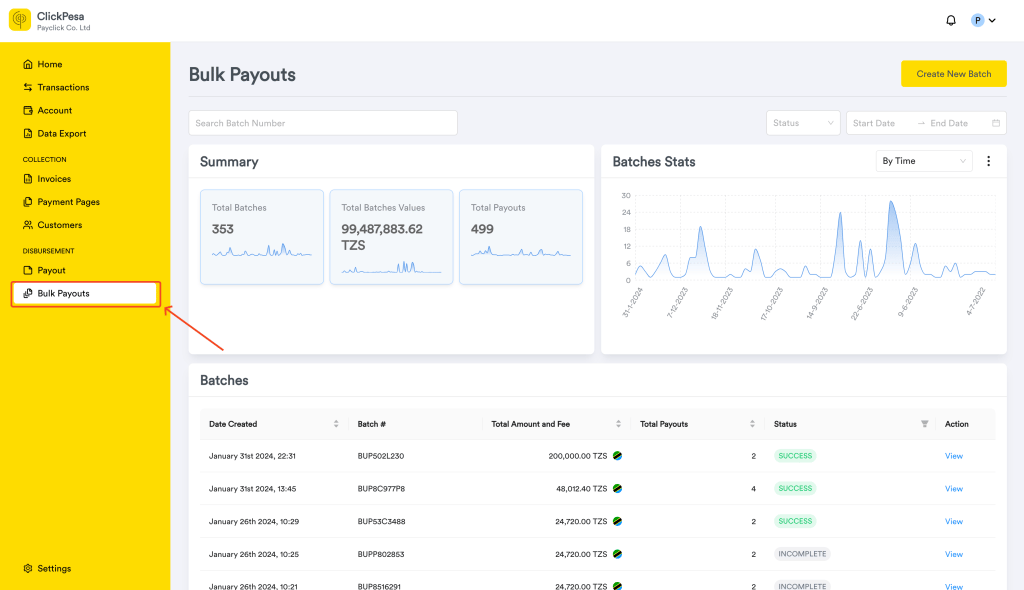Viewport: 1024px width, 590px height.
Task: Click the End Date field
Action: point(949,123)
